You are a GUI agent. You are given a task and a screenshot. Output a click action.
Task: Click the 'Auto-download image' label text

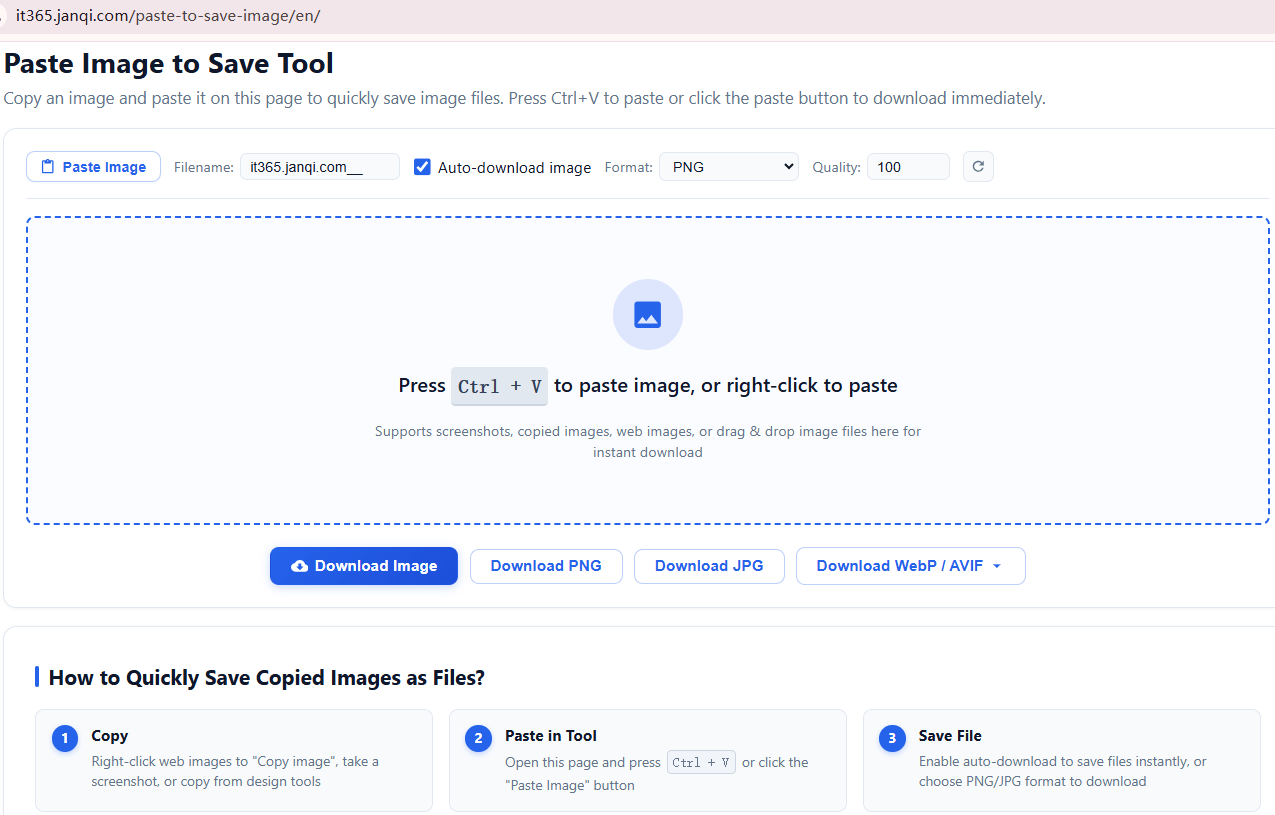point(515,167)
